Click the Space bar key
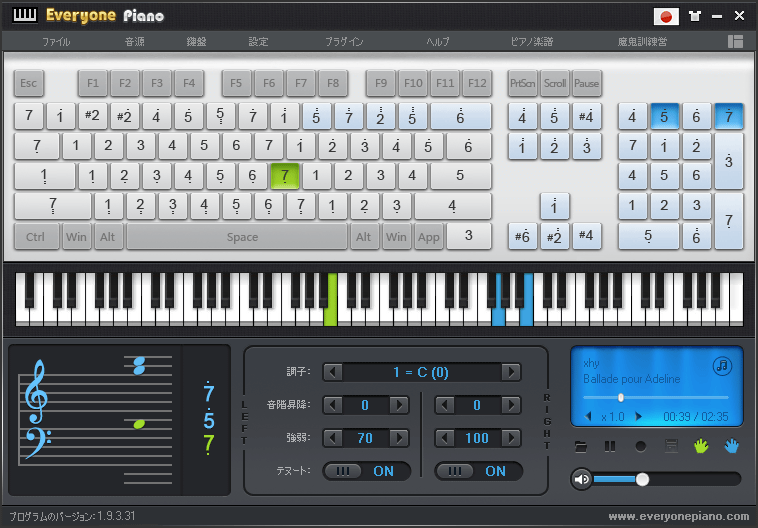 point(237,236)
